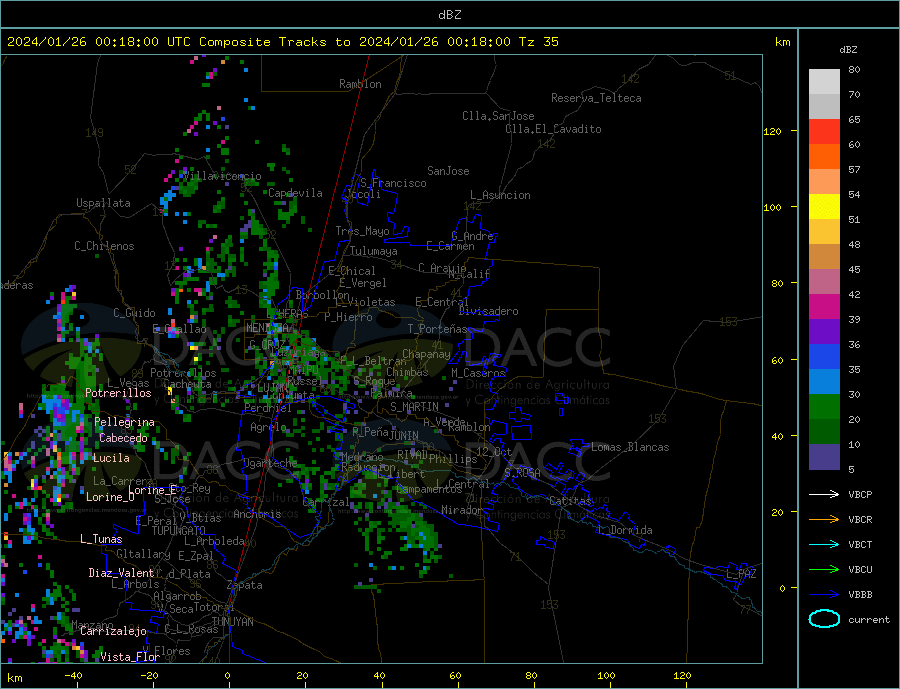This screenshot has height=689, width=900.
Task: Click the Villavicencio map label
Action: 222,176
